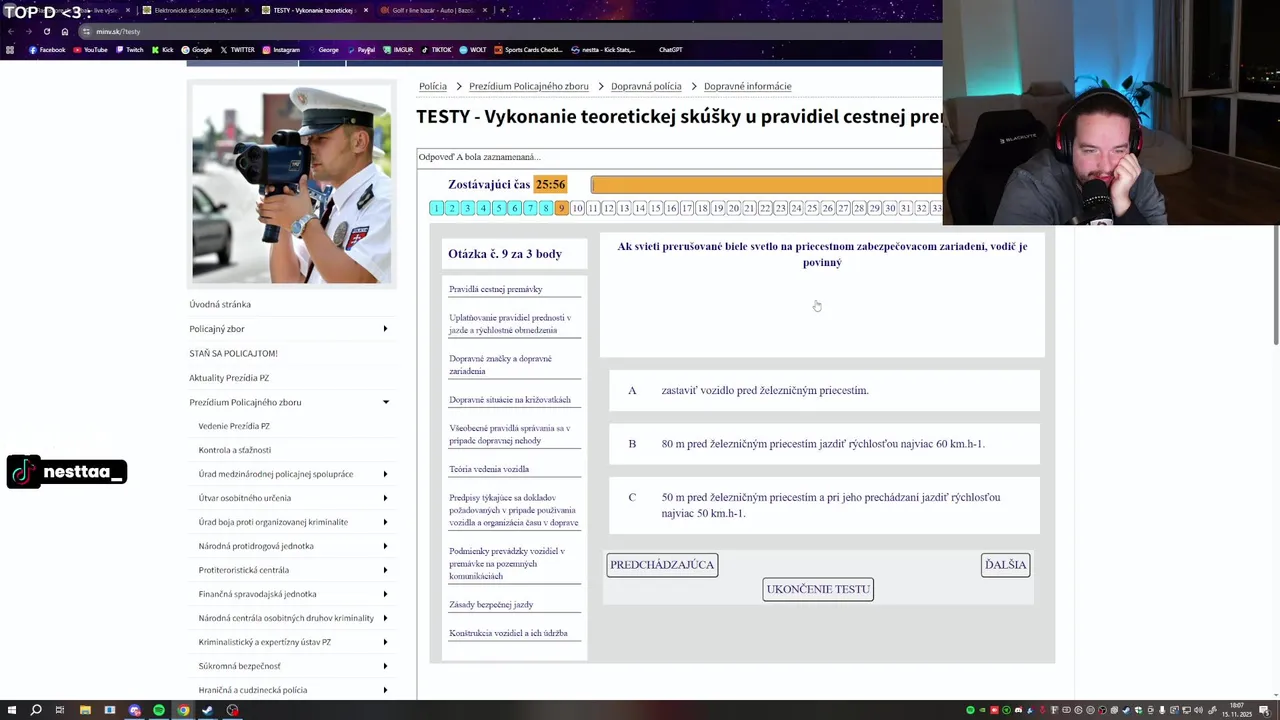The width and height of the screenshot is (1280, 720).
Task: Open STAŇ SA POLICAJTOM! menu item
Action: click(233, 353)
